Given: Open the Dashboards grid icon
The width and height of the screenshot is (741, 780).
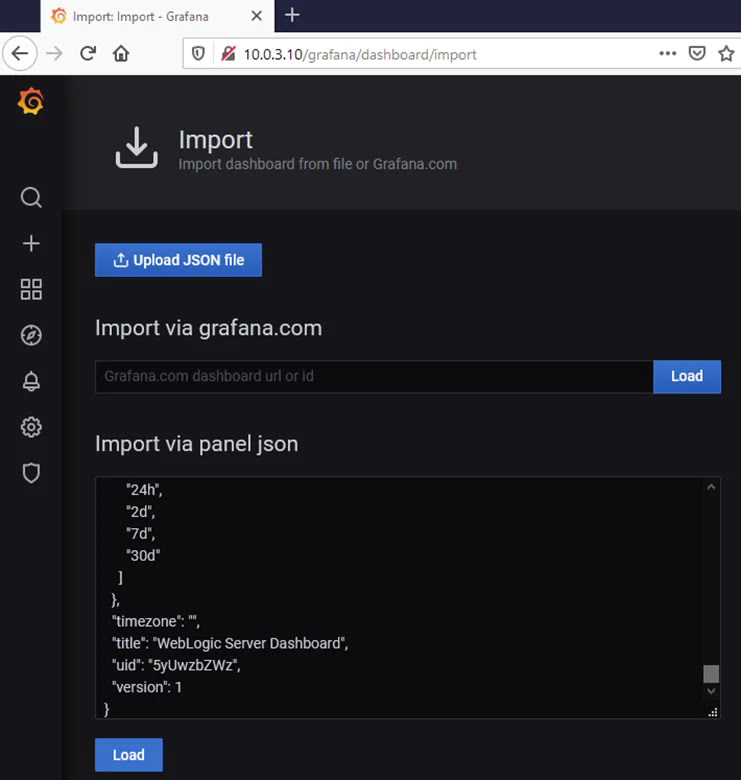Looking at the screenshot, I should [x=31, y=289].
